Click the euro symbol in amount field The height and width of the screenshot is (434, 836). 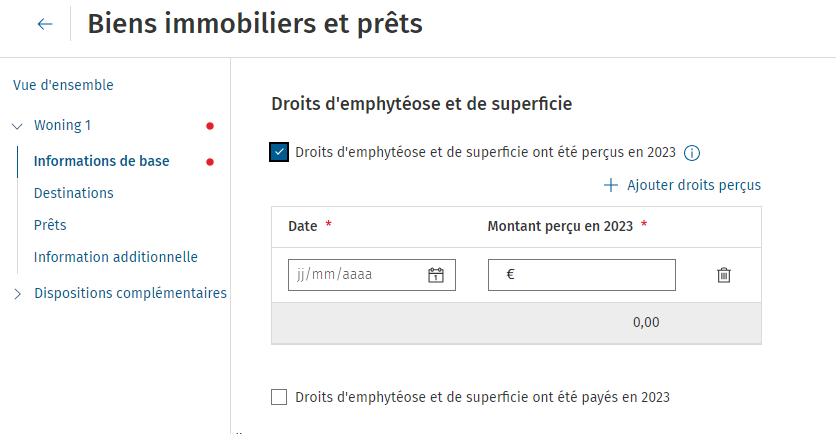(510, 274)
